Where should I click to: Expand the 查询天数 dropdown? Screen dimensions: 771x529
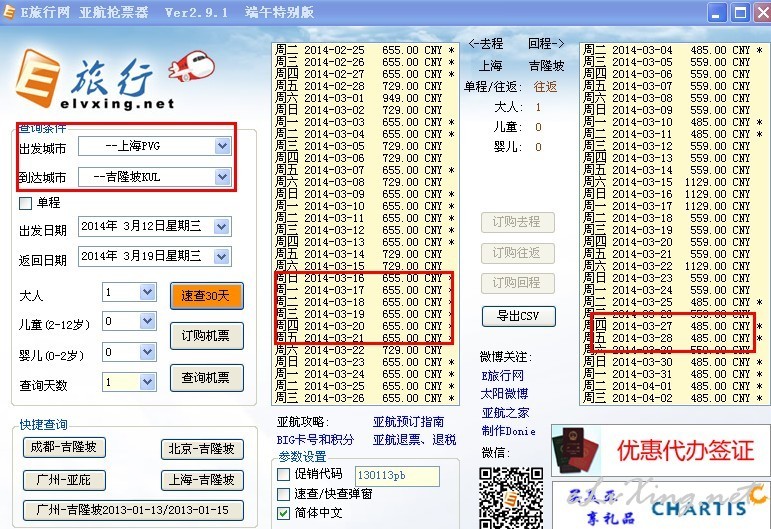[x=148, y=382]
